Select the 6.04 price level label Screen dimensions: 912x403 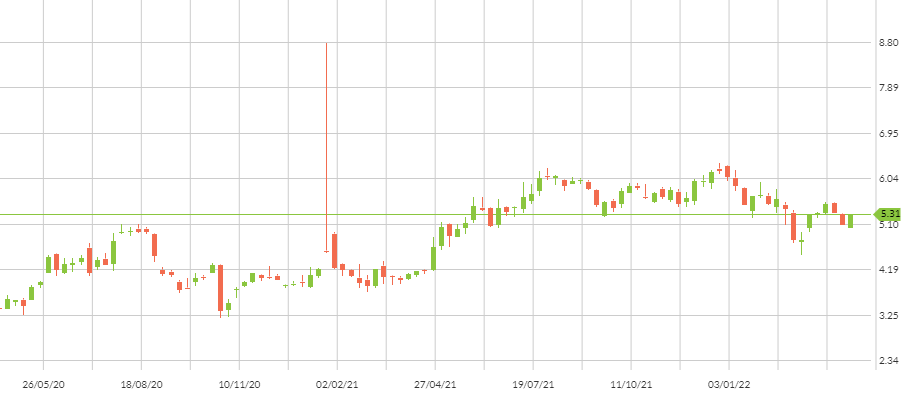pyautogui.click(x=887, y=179)
